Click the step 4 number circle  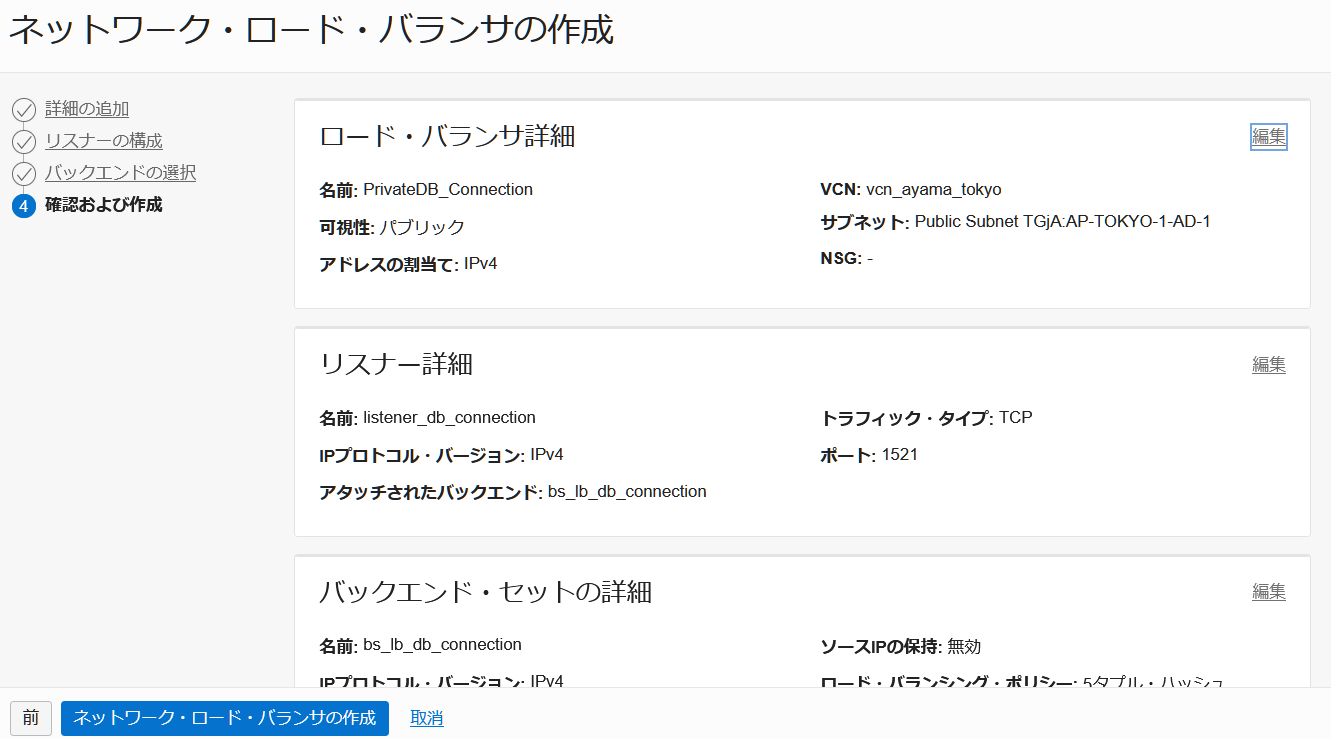pyautogui.click(x=24, y=206)
